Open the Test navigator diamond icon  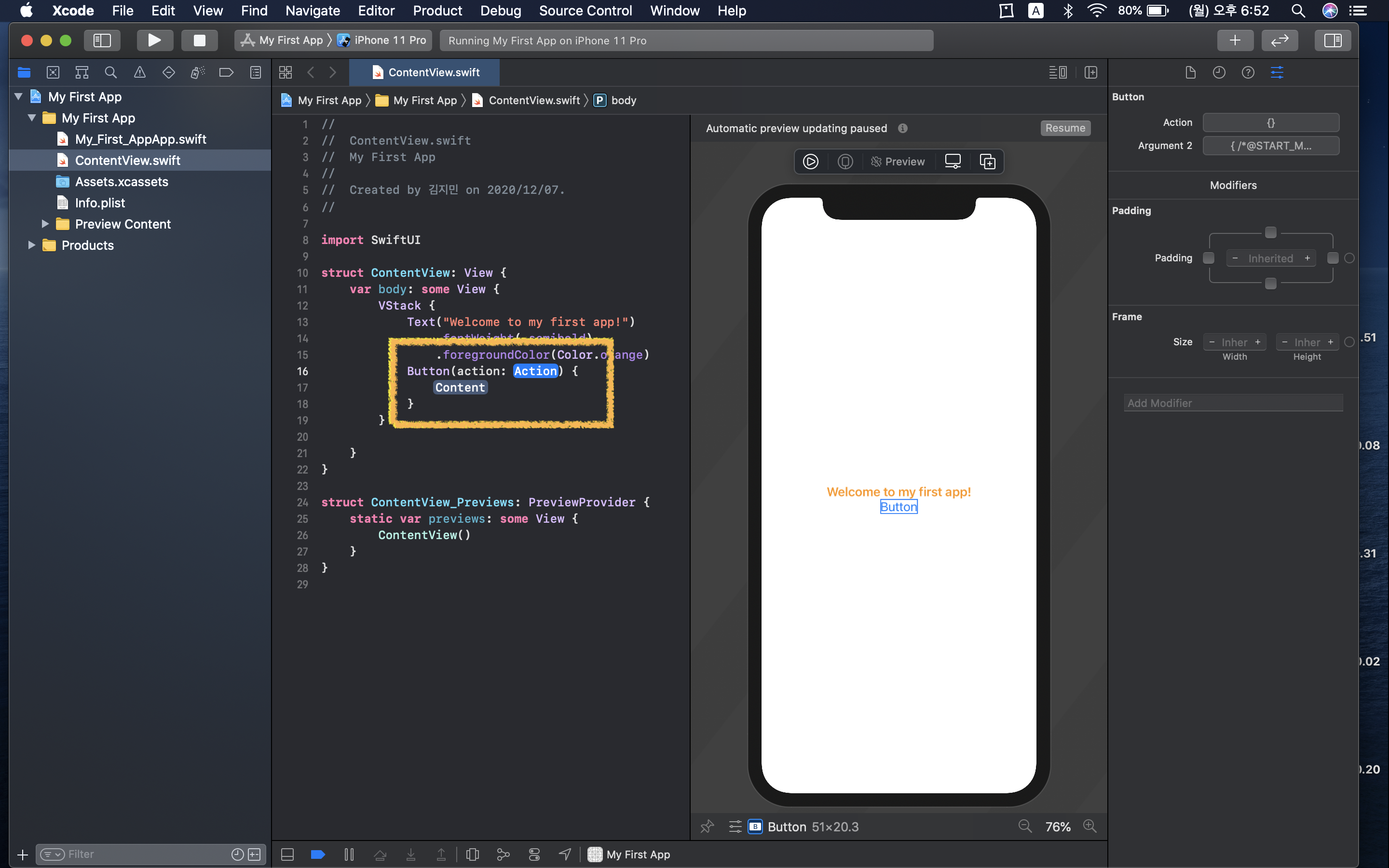pyautogui.click(x=169, y=72)
